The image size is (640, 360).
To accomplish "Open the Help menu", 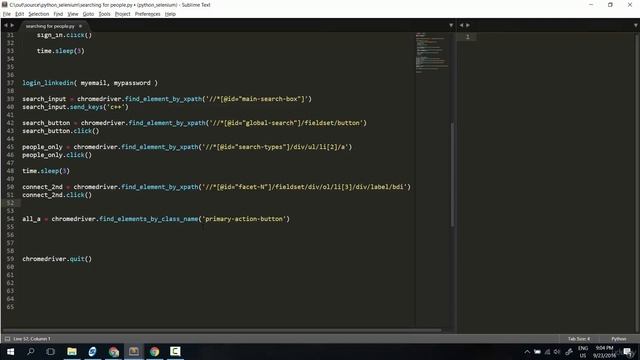I will [x=170, y=14].
